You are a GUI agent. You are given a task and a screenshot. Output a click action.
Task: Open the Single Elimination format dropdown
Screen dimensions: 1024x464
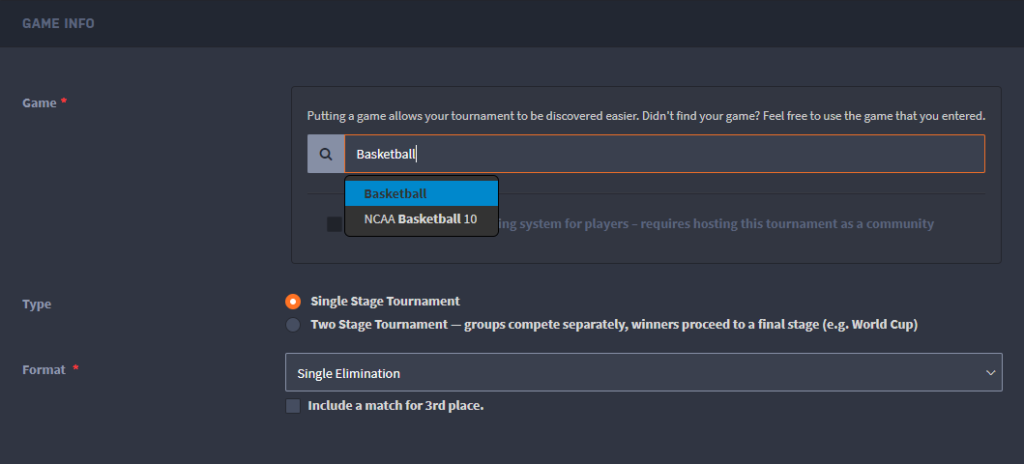pos(643,373)
